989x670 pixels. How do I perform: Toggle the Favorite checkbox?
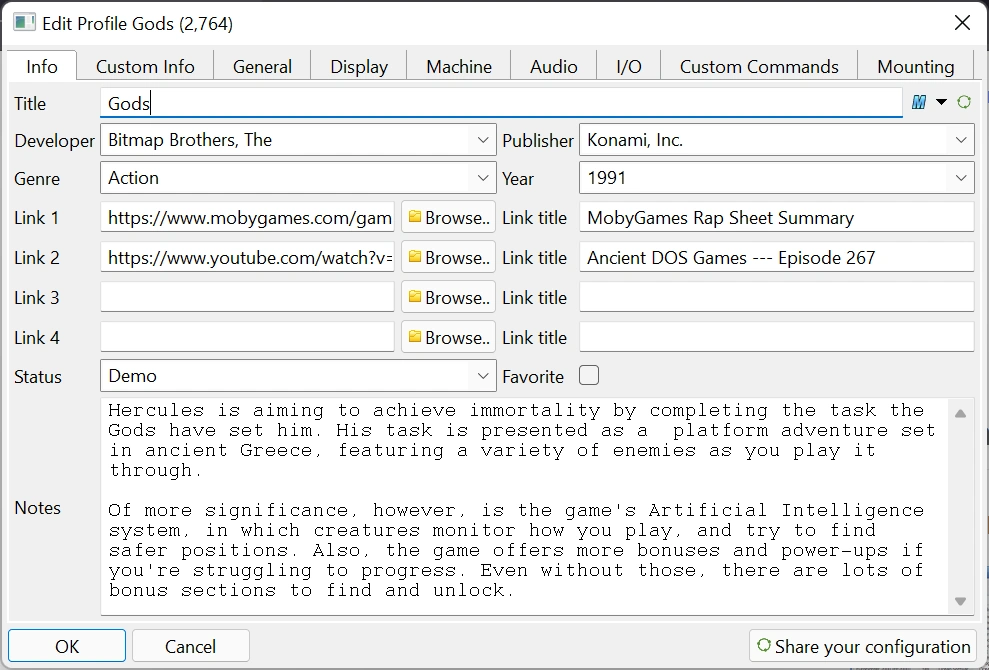pyautogui.click(x=589, y=376)
